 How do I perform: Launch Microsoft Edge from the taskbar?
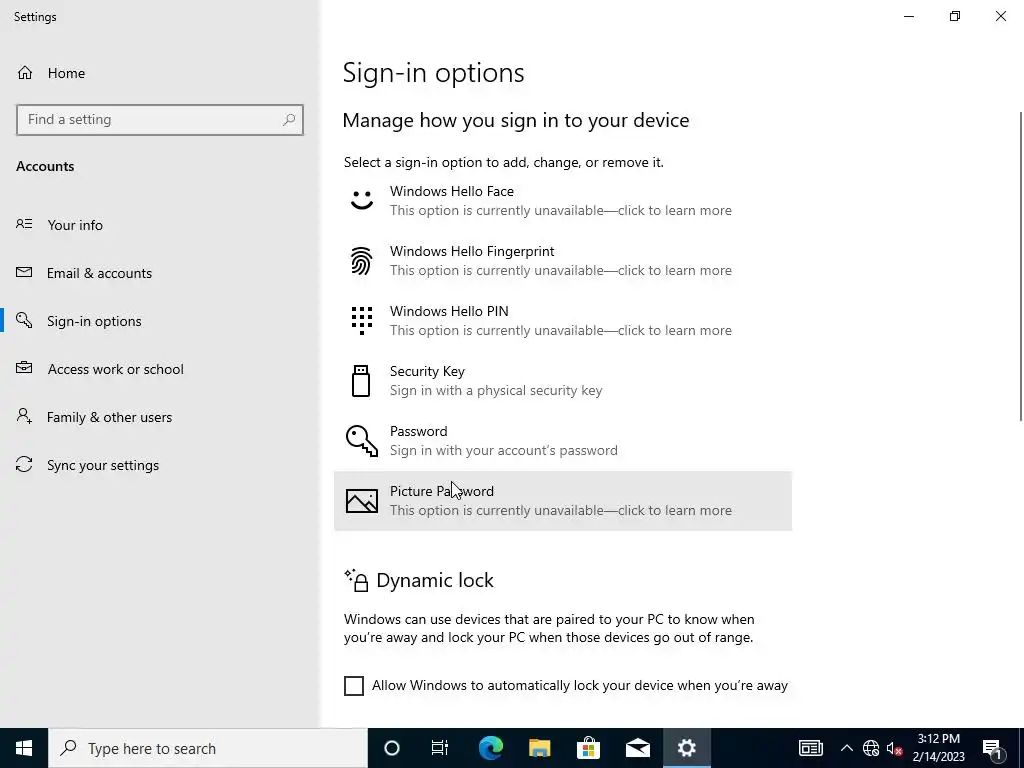(490, 748)
